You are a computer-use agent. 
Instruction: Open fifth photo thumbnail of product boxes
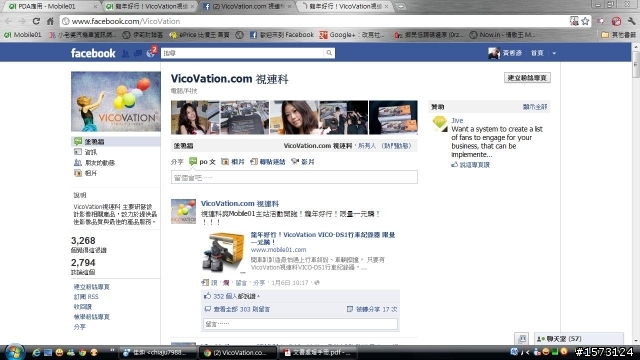click(393, 118)
